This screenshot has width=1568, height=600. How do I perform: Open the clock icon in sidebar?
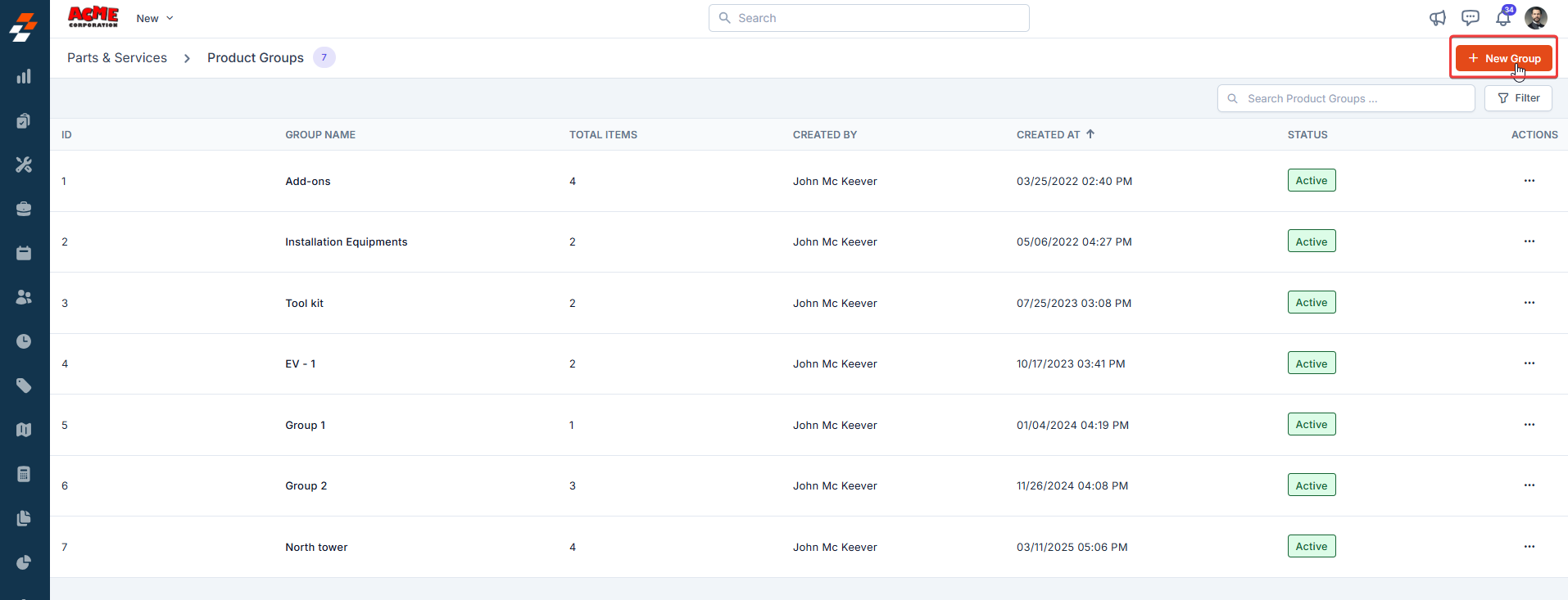(24, 341)
